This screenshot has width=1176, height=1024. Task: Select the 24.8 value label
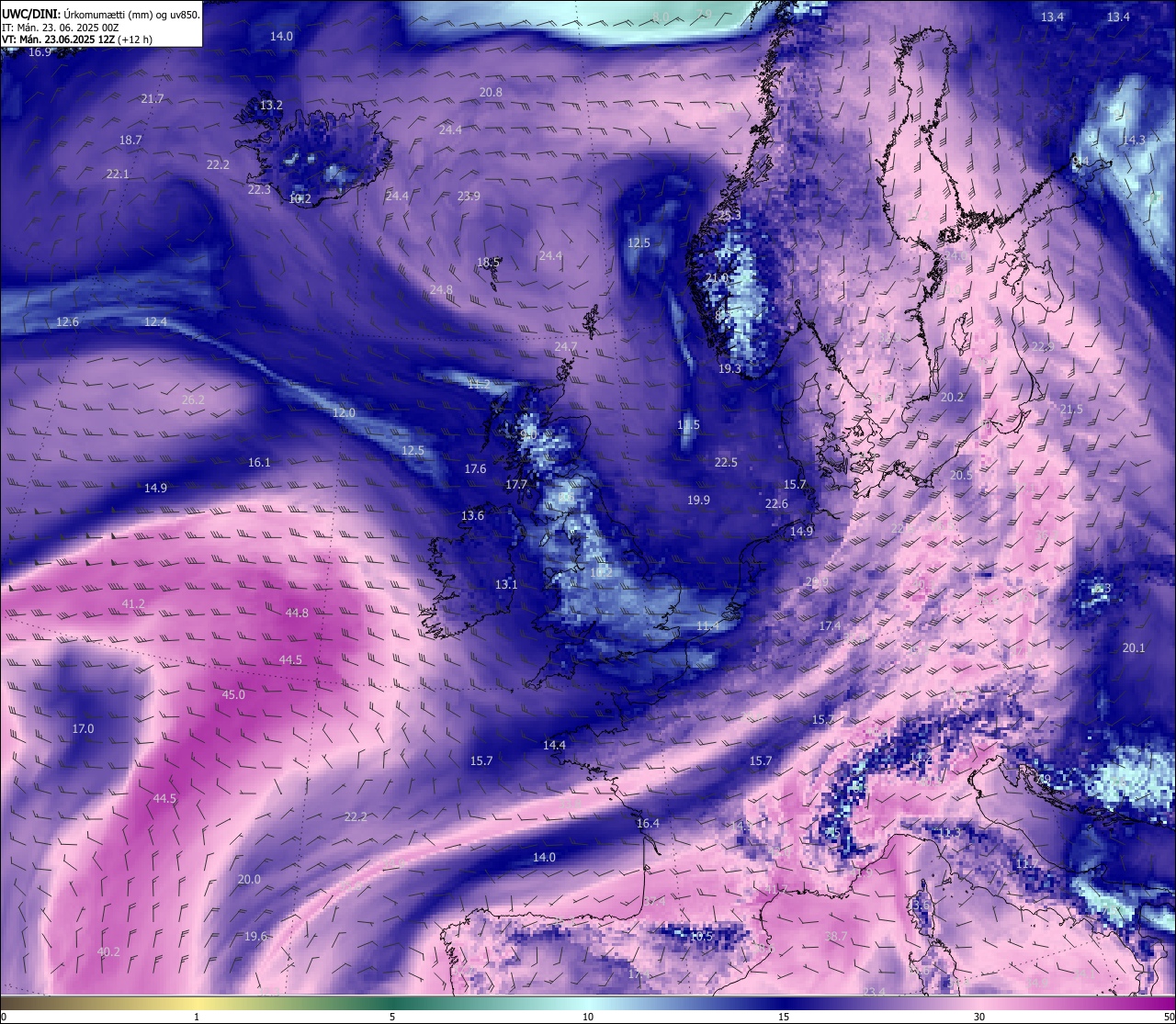(x=441, y=289)
